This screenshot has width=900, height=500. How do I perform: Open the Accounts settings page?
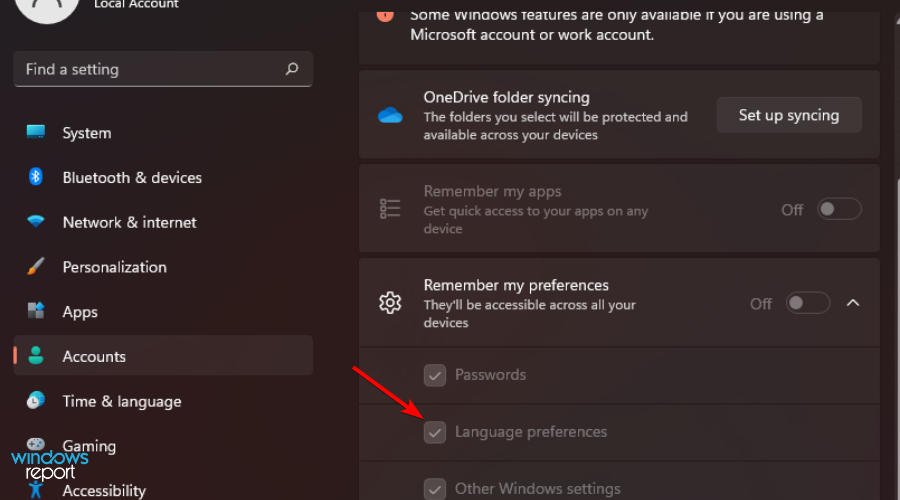[x=94, y=356]
